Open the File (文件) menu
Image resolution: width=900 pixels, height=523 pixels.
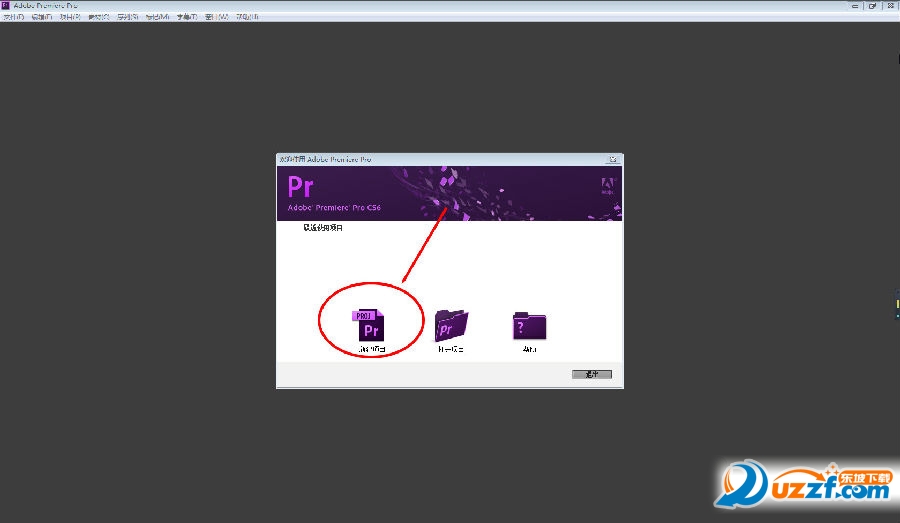point(14,17)
